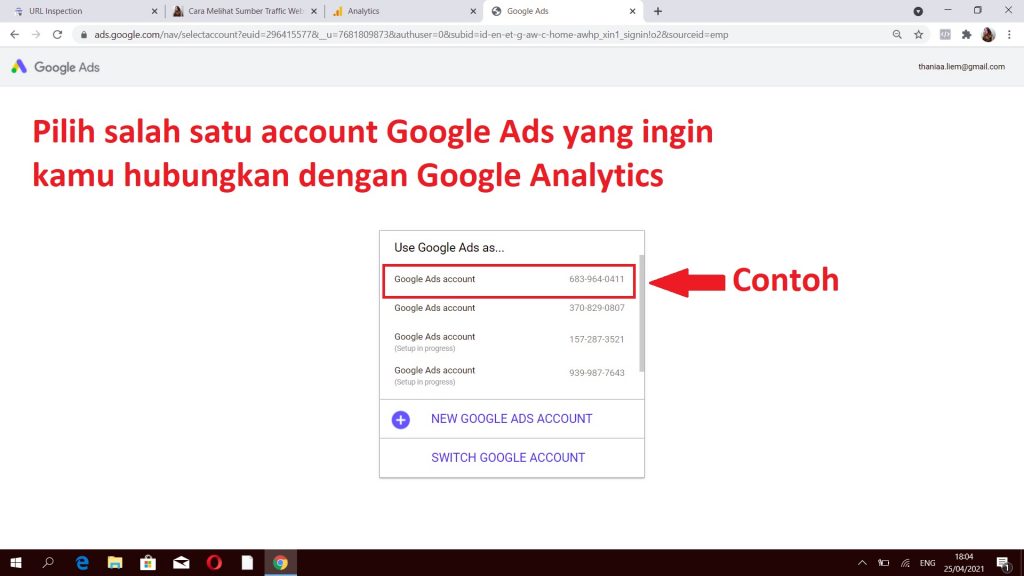Open Chrome three-dot menu

pyautogui.click(x=1009, y=35)
